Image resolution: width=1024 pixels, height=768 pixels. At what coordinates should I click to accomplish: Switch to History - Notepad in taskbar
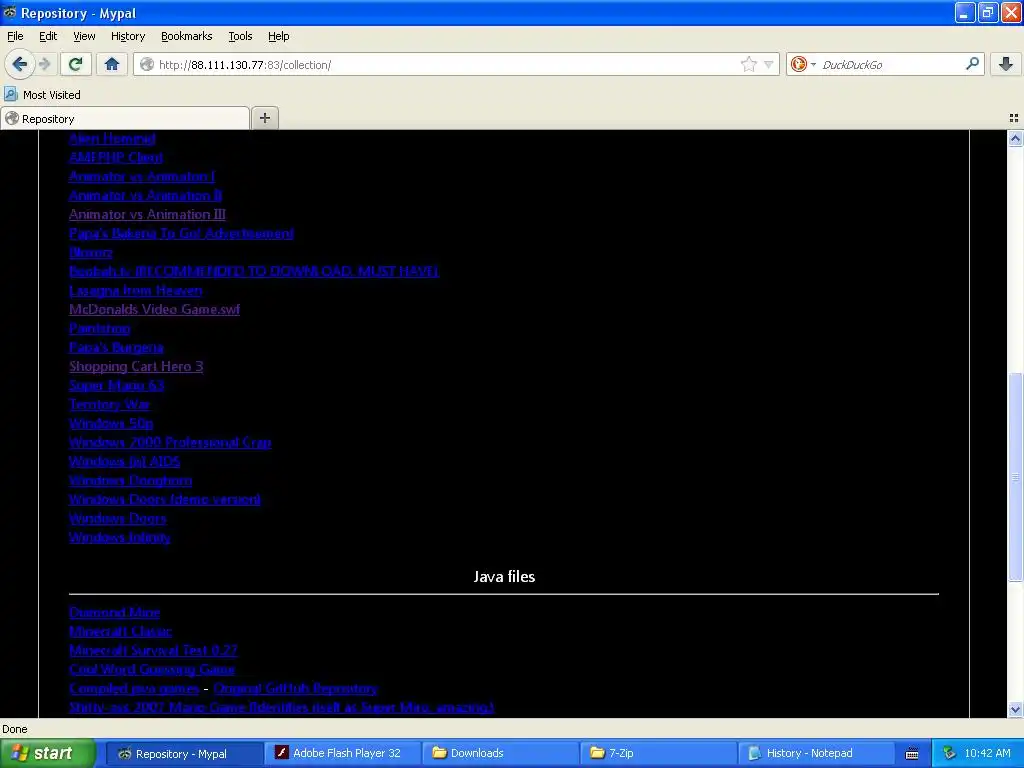pos(816,753)
